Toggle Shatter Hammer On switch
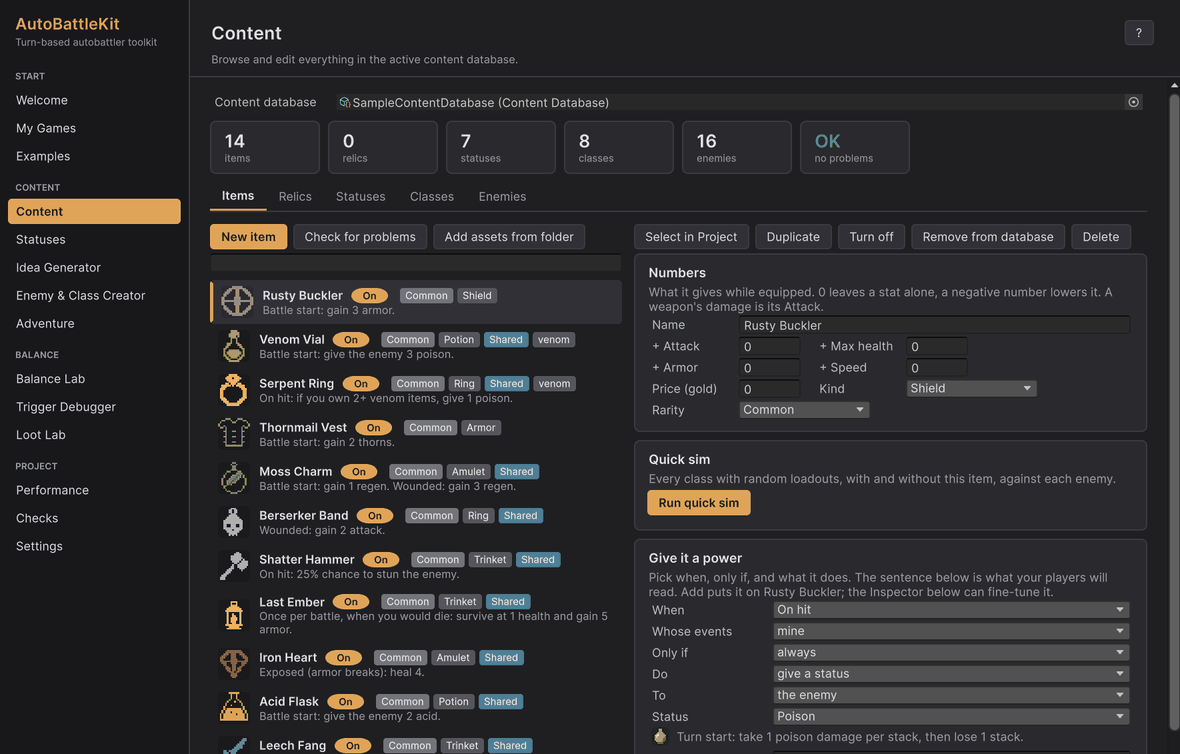Screen dimensions: 1180x754 click(381, 560)
